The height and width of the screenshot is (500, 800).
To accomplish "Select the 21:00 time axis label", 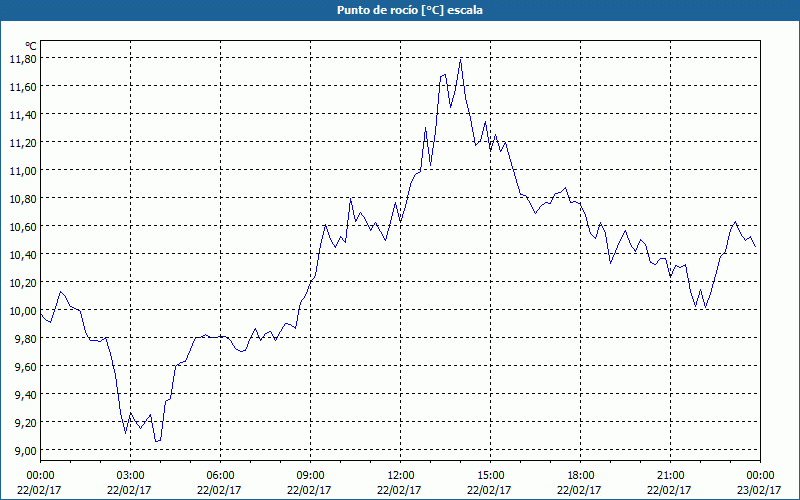I will tap(670, 476).
